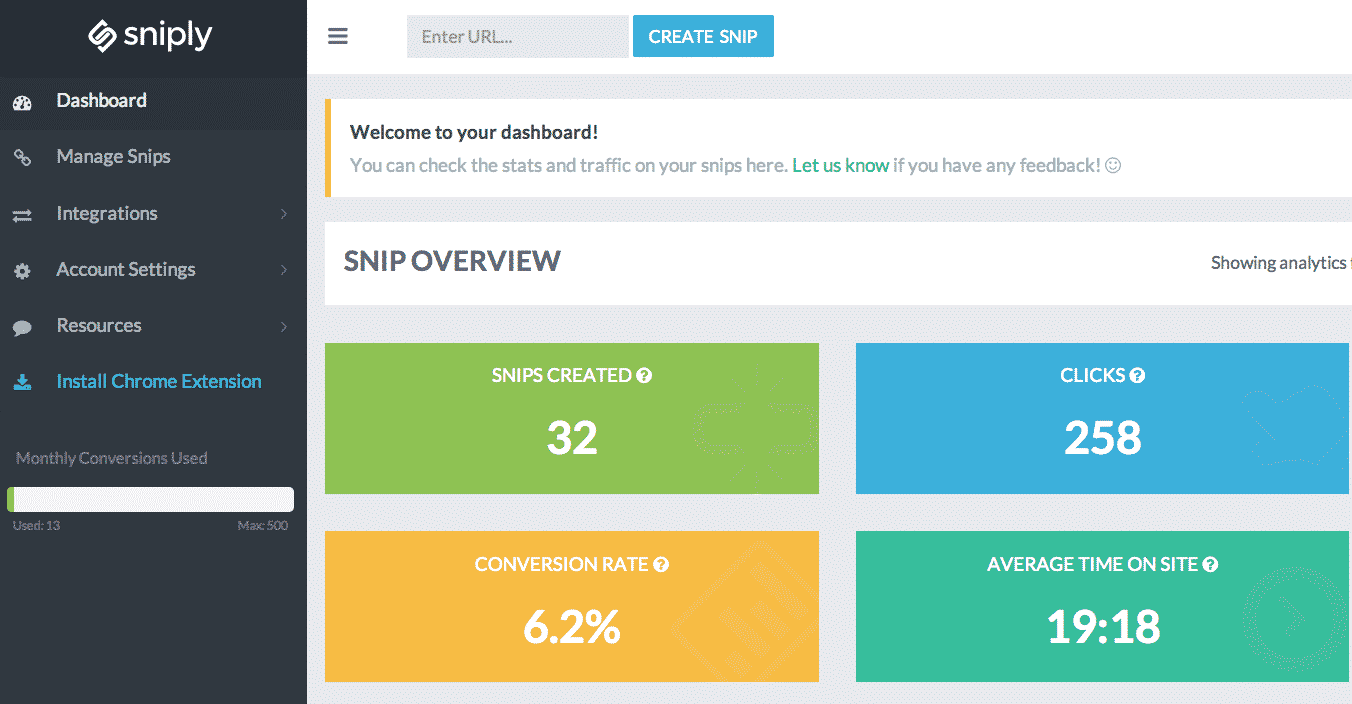The width and height of the screenshot is (1352, 704).
Task: Select the Dashboard menu item
Action: (101, 101)
